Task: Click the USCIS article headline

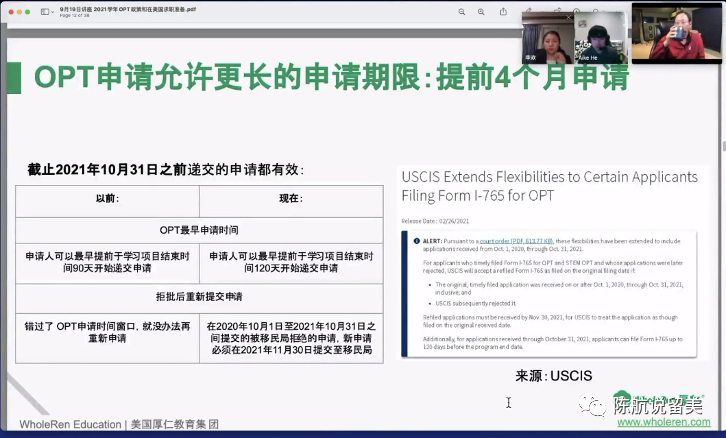Action: 549,185
